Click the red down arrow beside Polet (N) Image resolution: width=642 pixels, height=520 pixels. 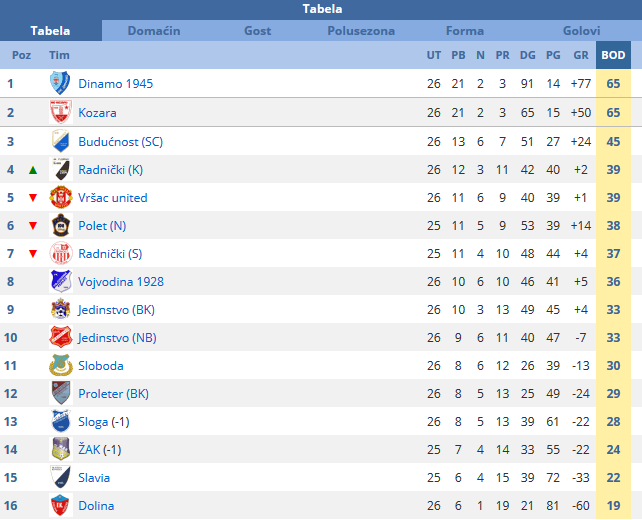(x=33, y=226)
